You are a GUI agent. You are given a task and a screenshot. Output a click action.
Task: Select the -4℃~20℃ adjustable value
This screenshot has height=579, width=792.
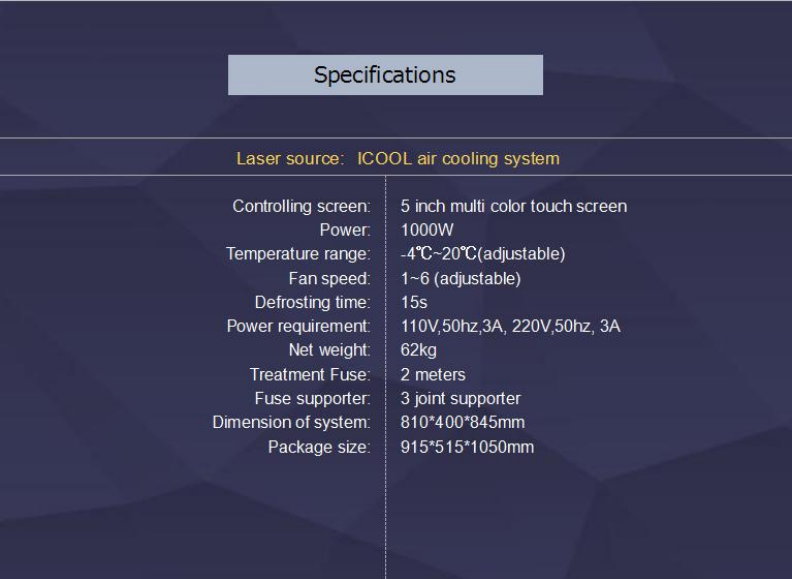click(x=483, y=254)
